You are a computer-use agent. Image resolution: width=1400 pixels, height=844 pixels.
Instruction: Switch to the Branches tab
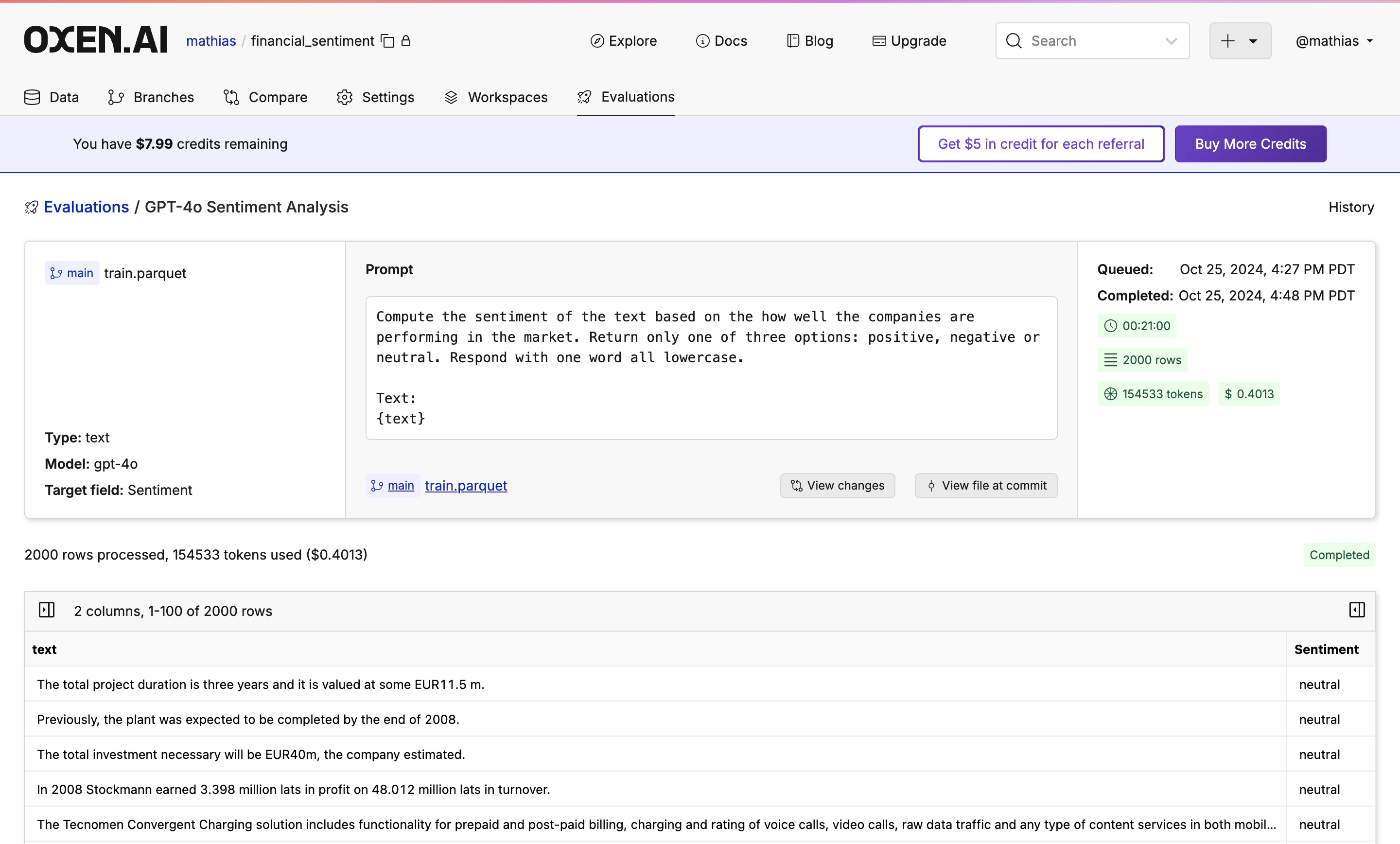[151, 97]
